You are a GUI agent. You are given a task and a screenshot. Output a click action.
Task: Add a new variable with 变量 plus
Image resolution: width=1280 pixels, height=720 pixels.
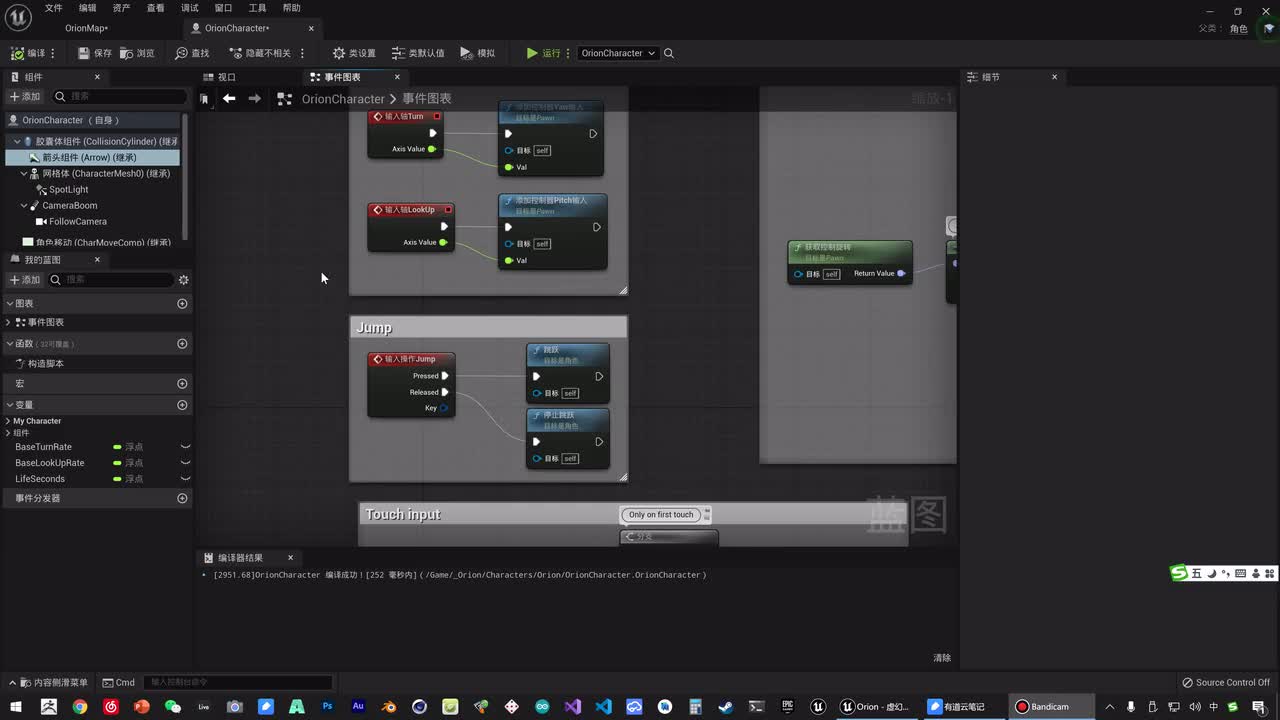pos(182,405)
